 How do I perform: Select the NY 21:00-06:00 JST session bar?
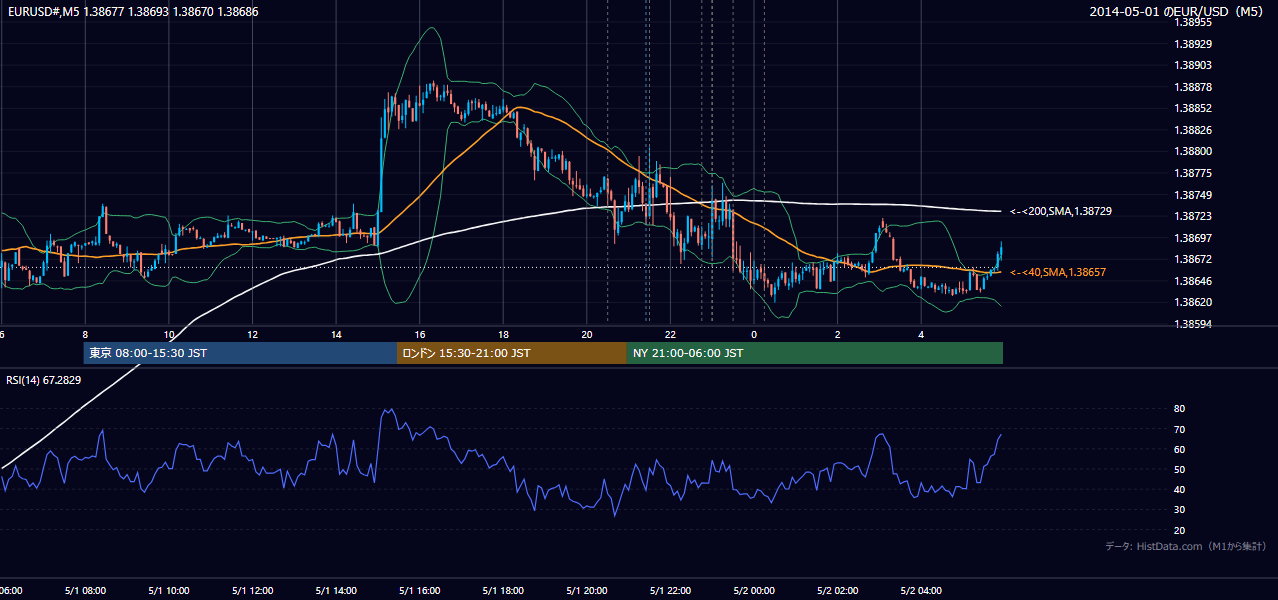815,353
